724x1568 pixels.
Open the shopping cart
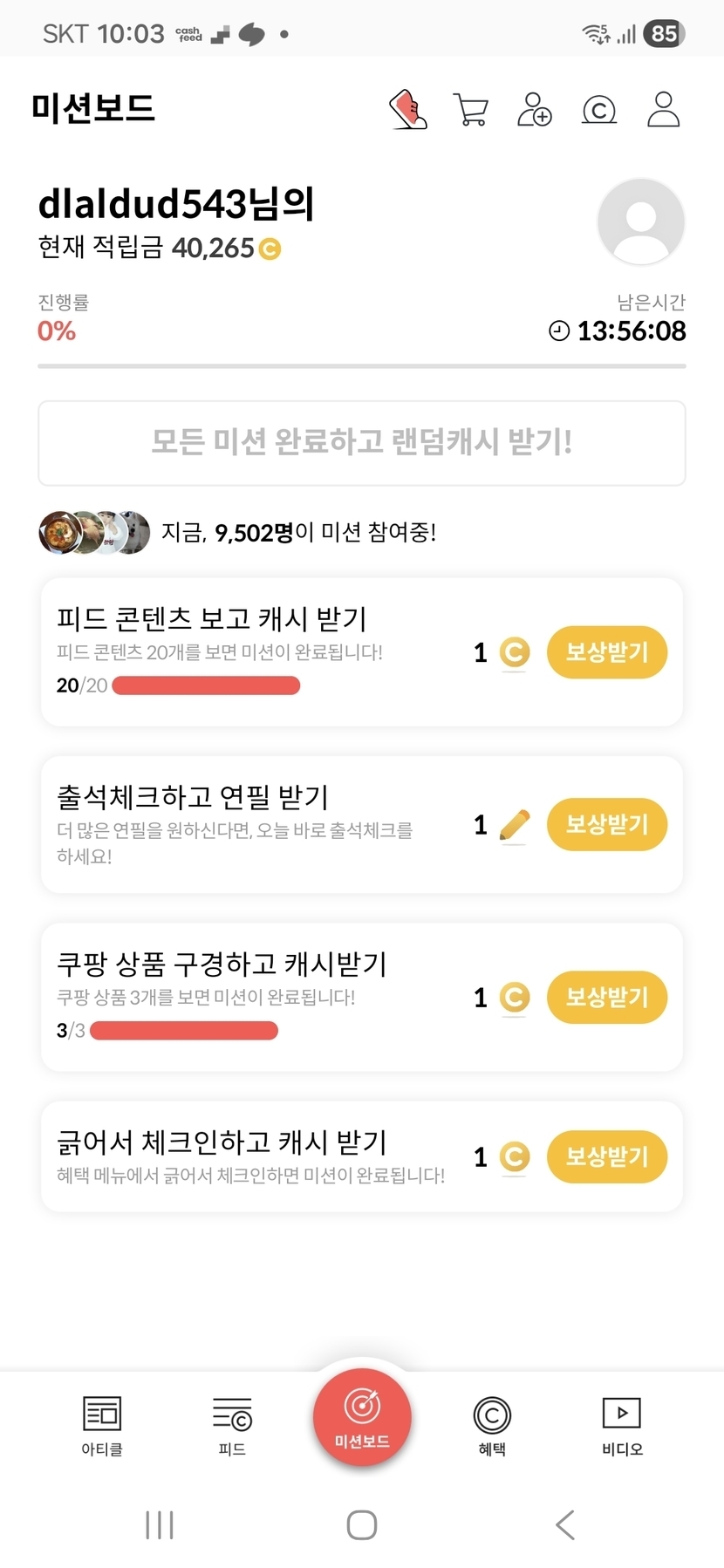471,110
